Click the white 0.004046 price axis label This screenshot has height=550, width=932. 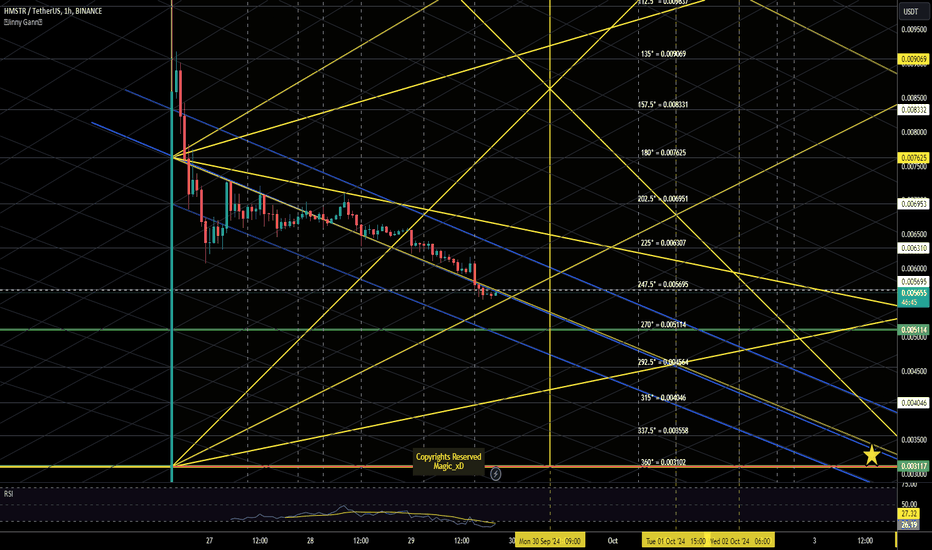coord(914,403)
